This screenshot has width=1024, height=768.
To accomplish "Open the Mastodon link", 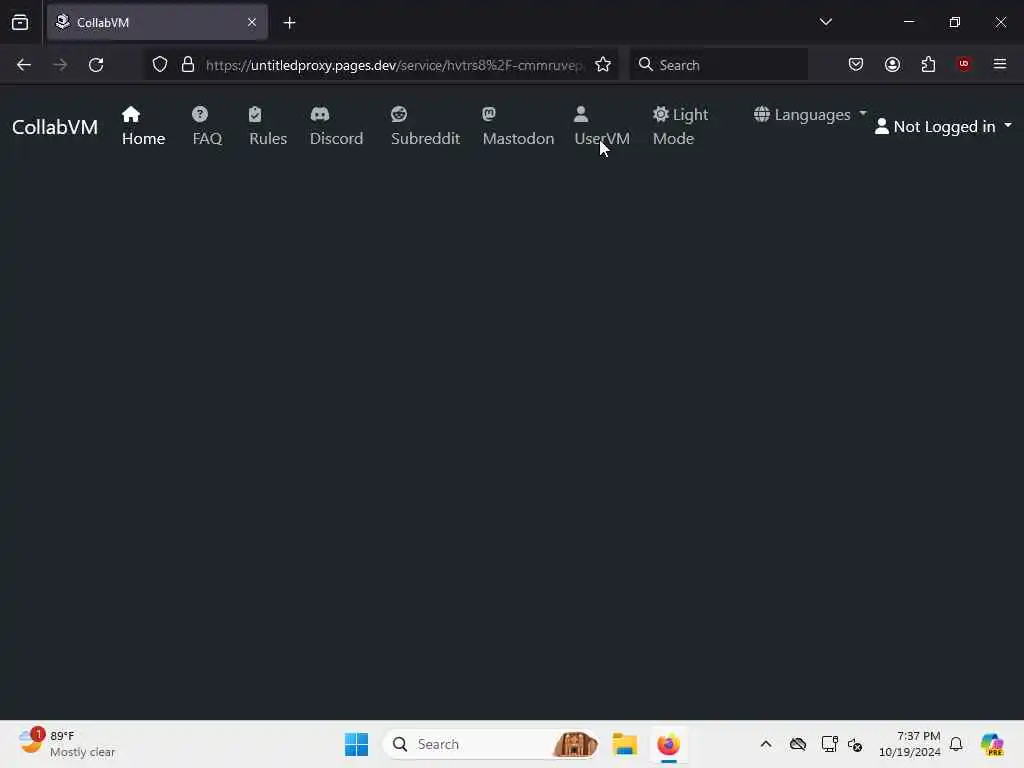I will click(518, 126).
